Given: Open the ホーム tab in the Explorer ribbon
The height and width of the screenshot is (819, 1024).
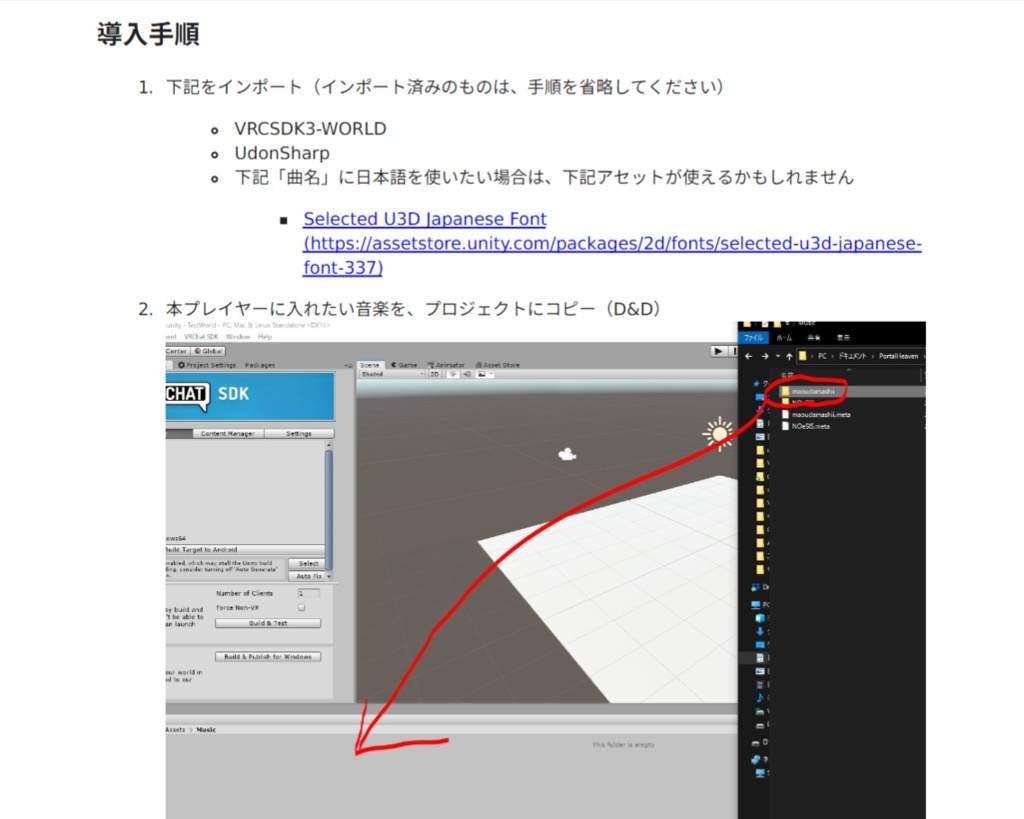Looking at the screenshot, I should click(x=784, y=338).
